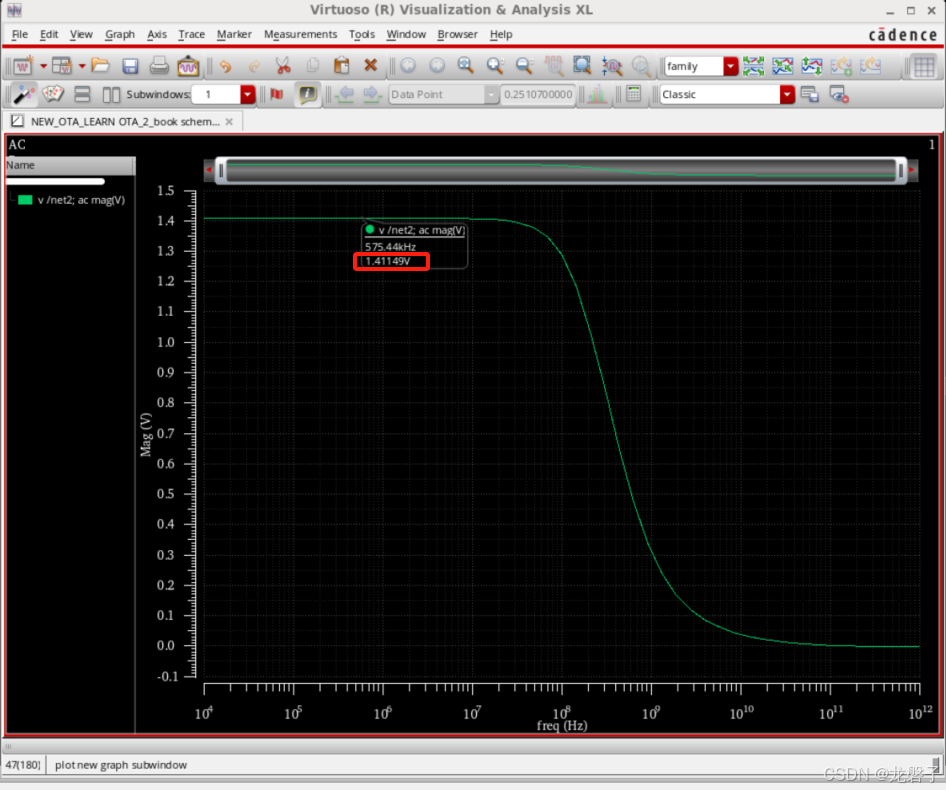Open the new subwindow dropdown arrow

click(82, 66)
